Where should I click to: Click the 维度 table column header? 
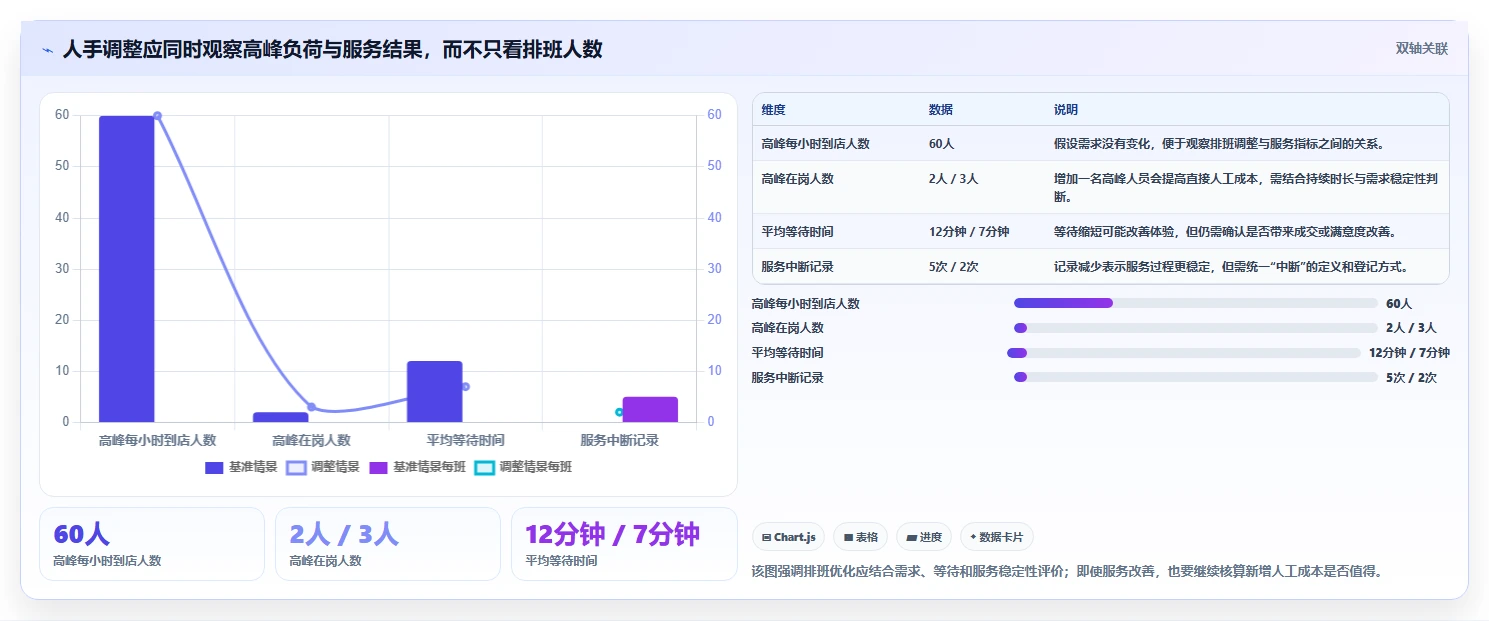(773, 110)
